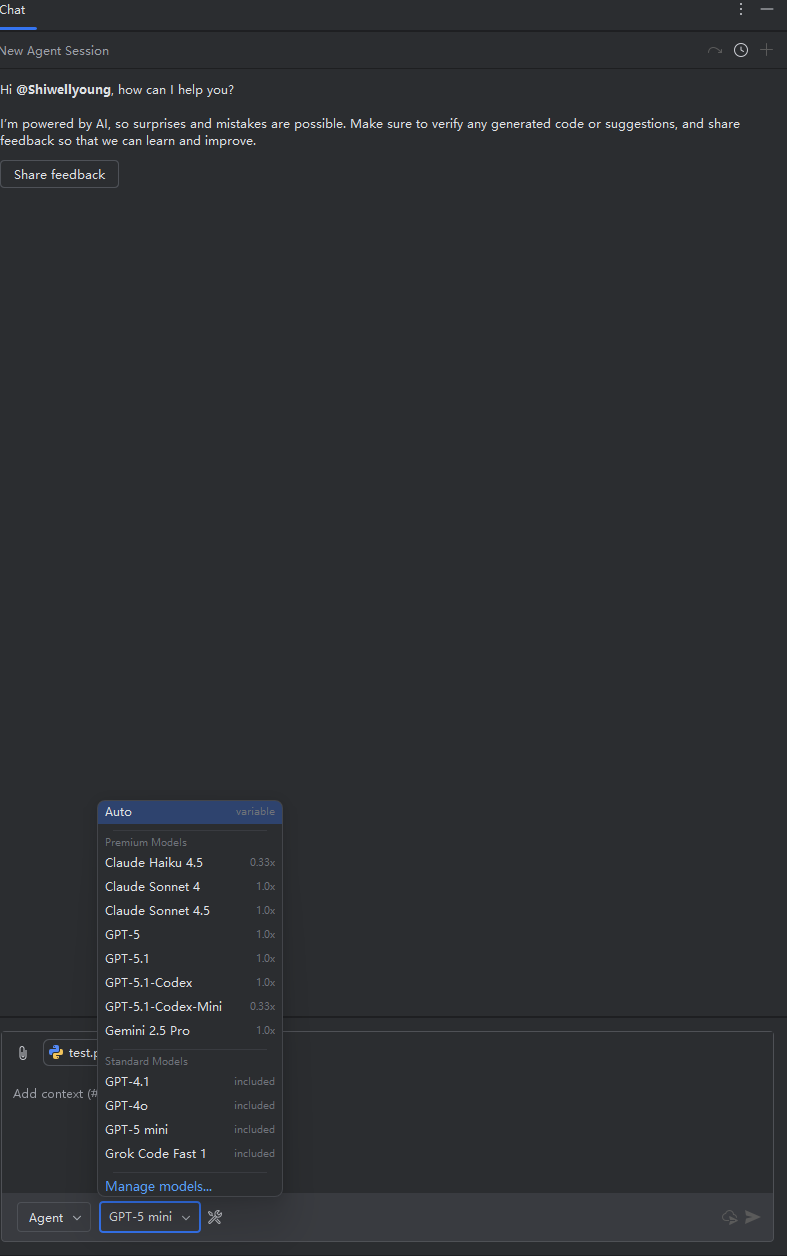This screenshot has width=787, height=1256.
Task: Minimize the Chat panel with the dash icon
Action: [767, 9]
